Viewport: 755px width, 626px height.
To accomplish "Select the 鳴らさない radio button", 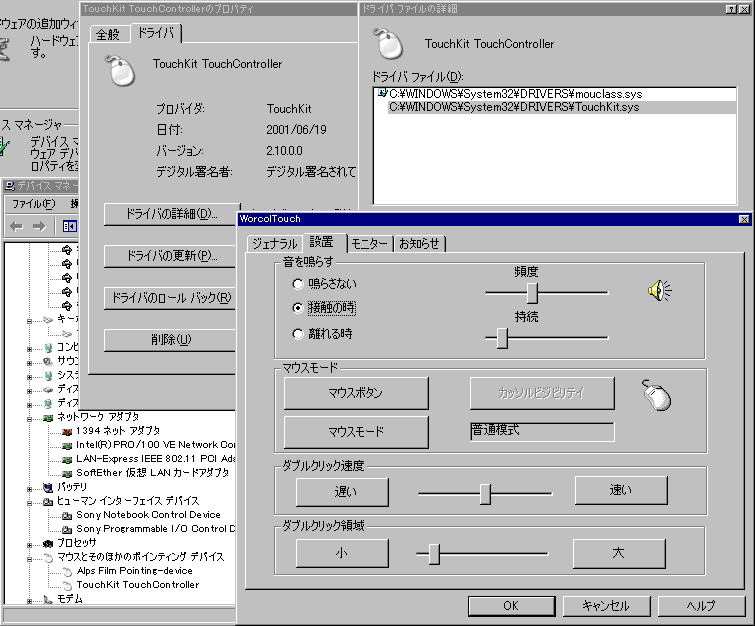I will coord(298,284).
